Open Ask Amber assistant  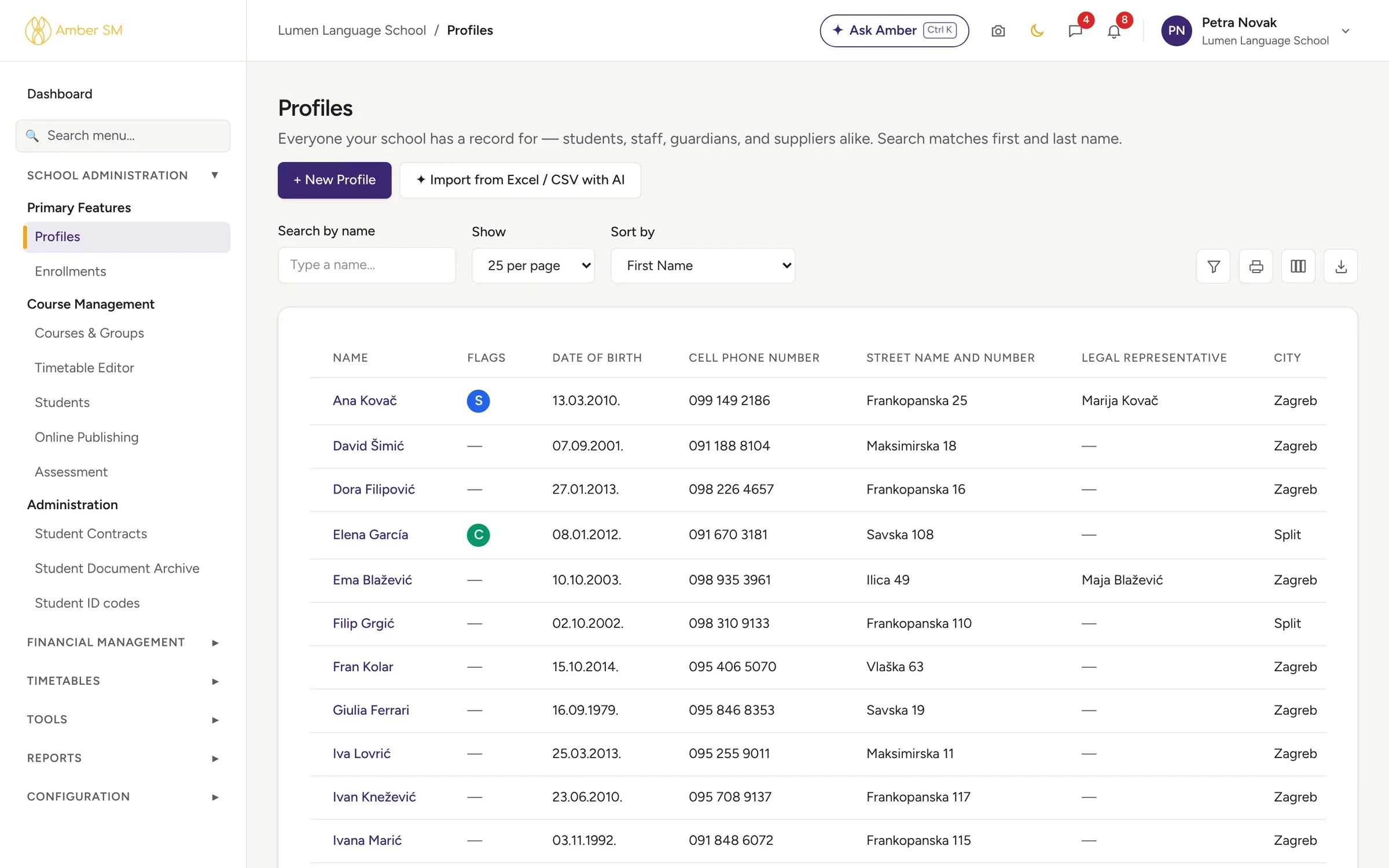(x=894, y=31)
